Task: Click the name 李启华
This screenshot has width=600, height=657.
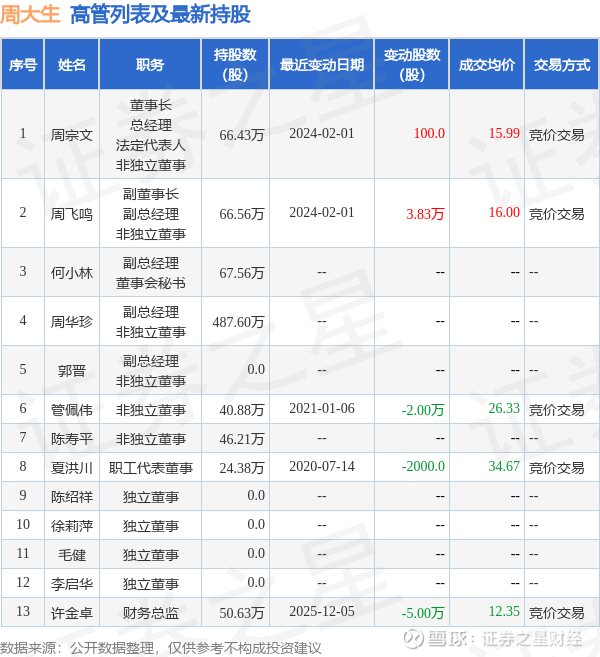Action: (x=72, y=584)
